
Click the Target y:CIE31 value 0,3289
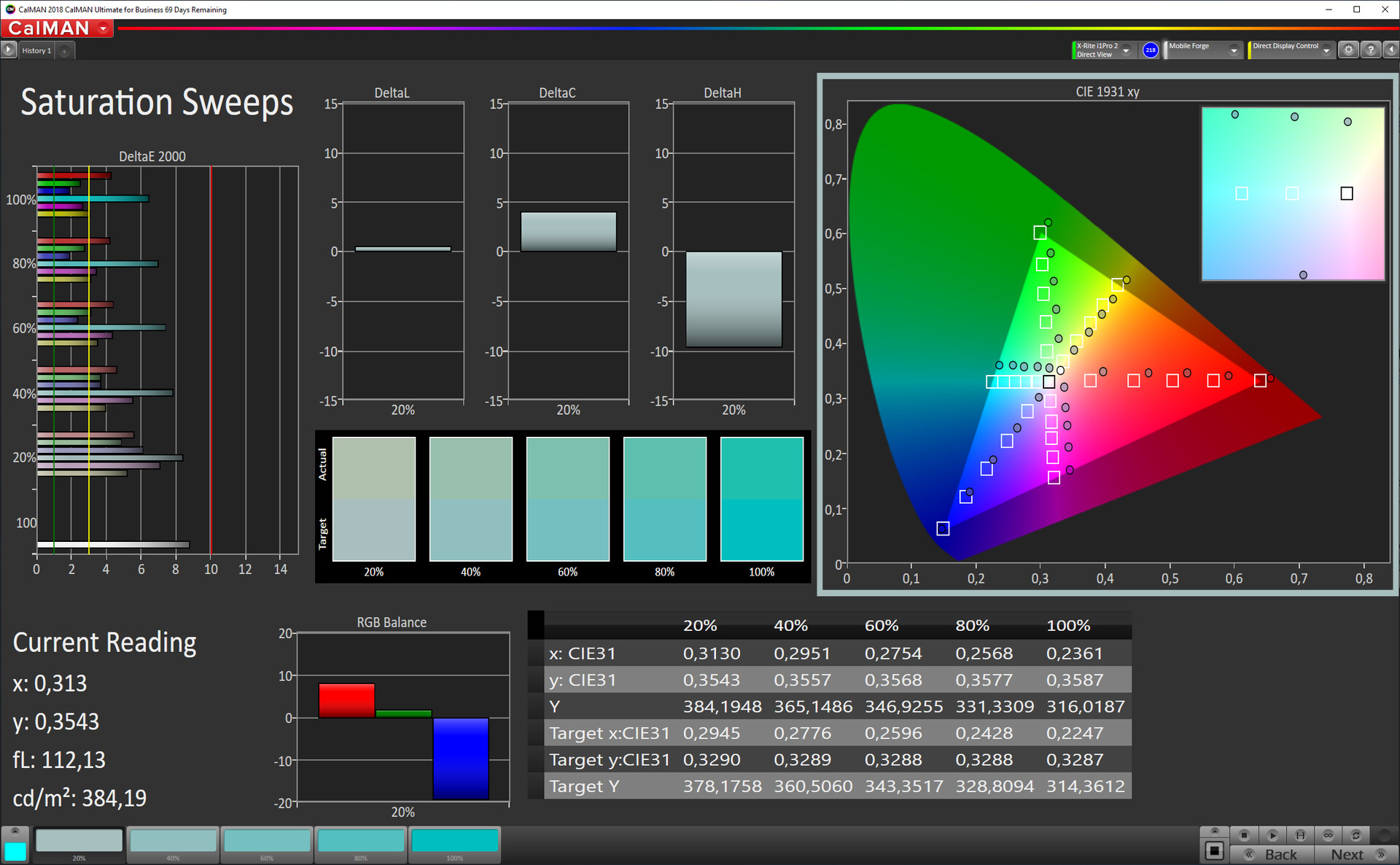tap(802, 760)
